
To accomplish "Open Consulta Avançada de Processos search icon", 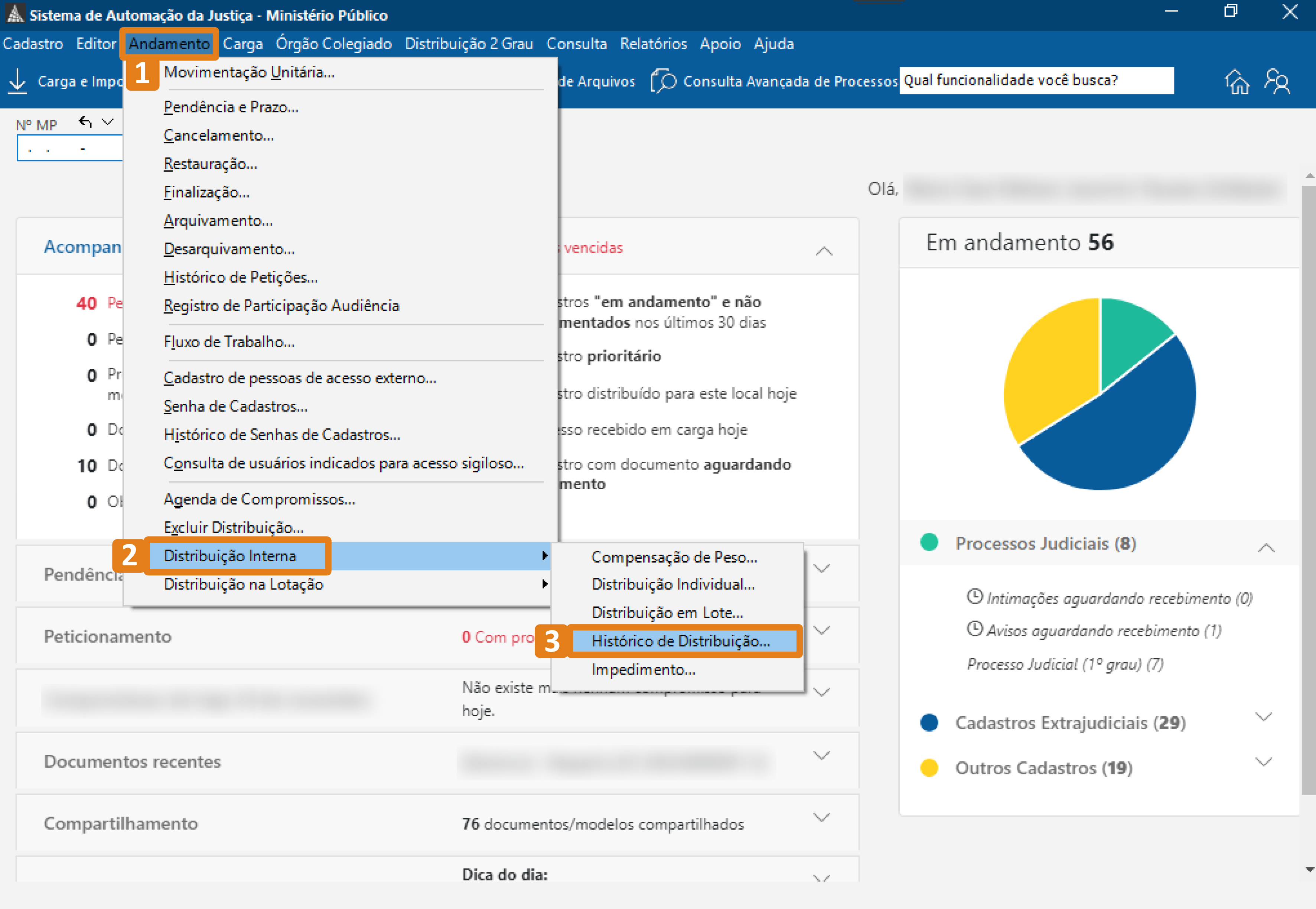I will [x=663, y=81].
